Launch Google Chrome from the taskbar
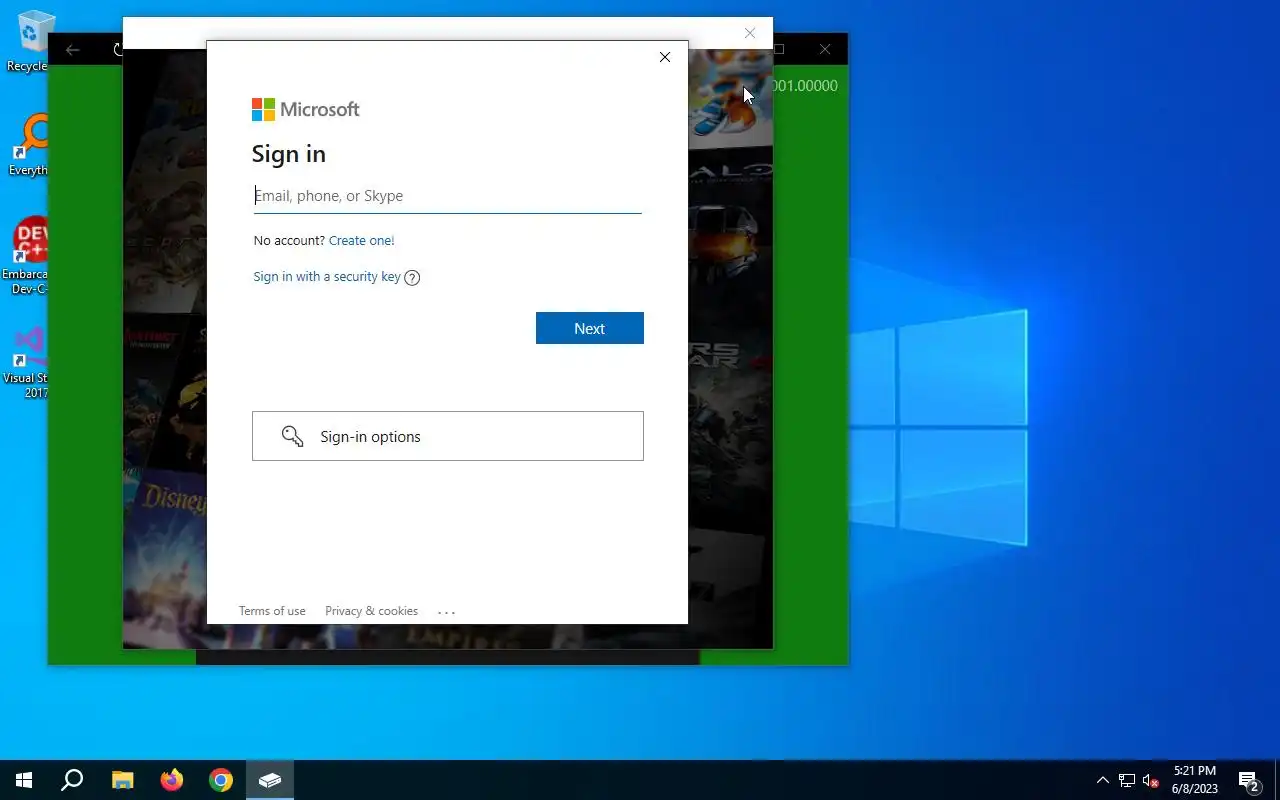The width and height of the screenshot is (1280, 800). tap(221, 780)
